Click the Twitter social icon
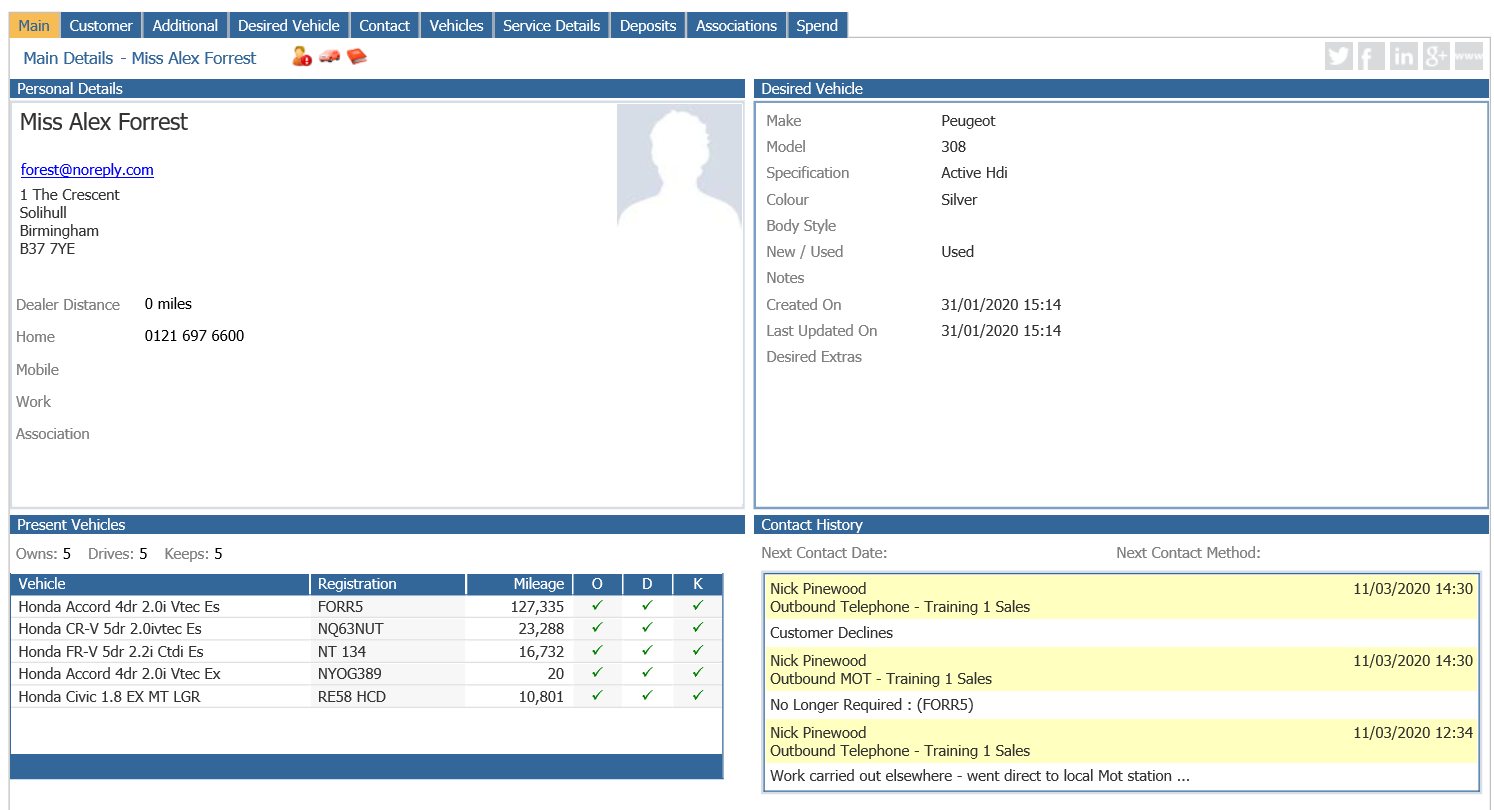1494x810 pixels. click(1339, 56)
